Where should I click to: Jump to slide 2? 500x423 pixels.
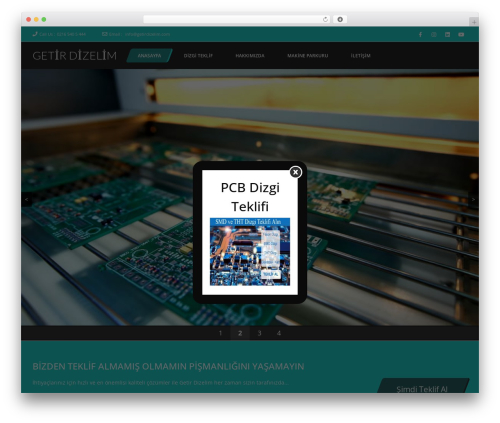[x=240, y=333]
